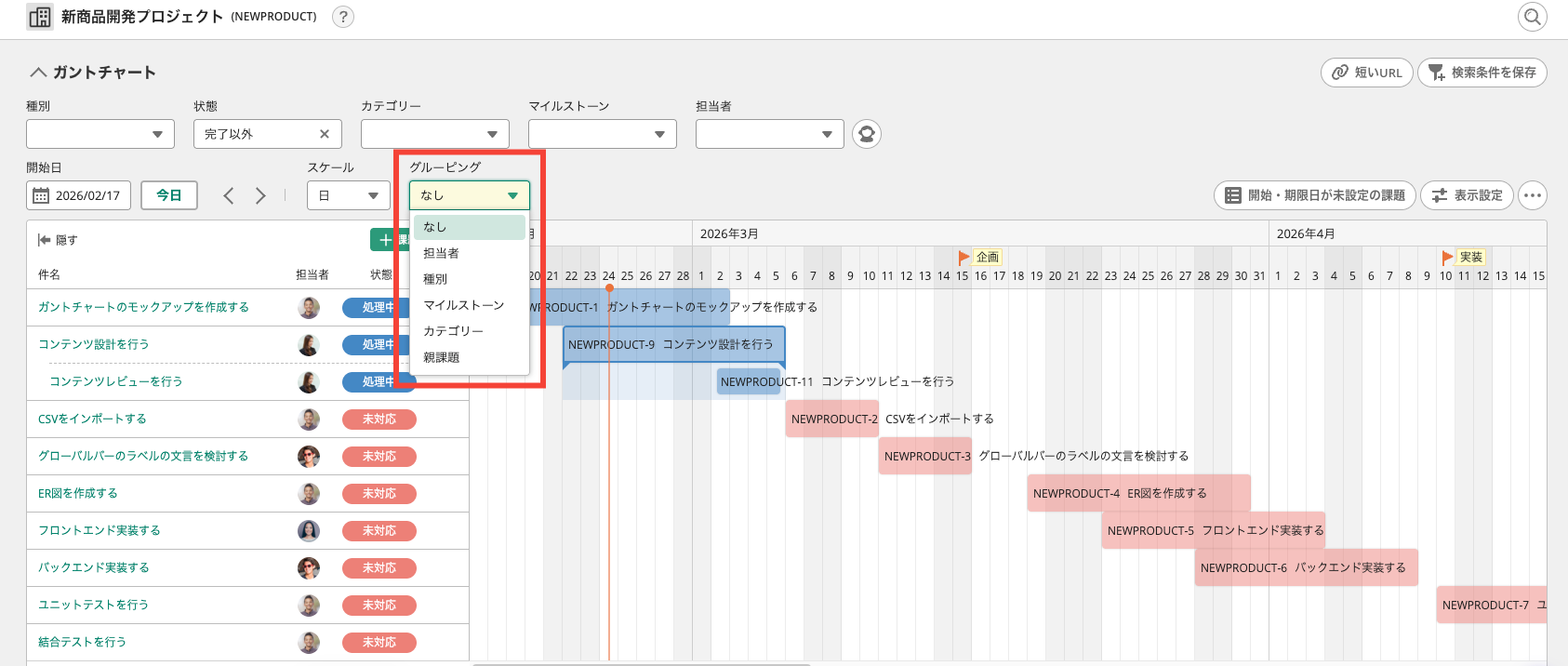Click the 今日 button

pyautogui.click(x=169, y=195)
